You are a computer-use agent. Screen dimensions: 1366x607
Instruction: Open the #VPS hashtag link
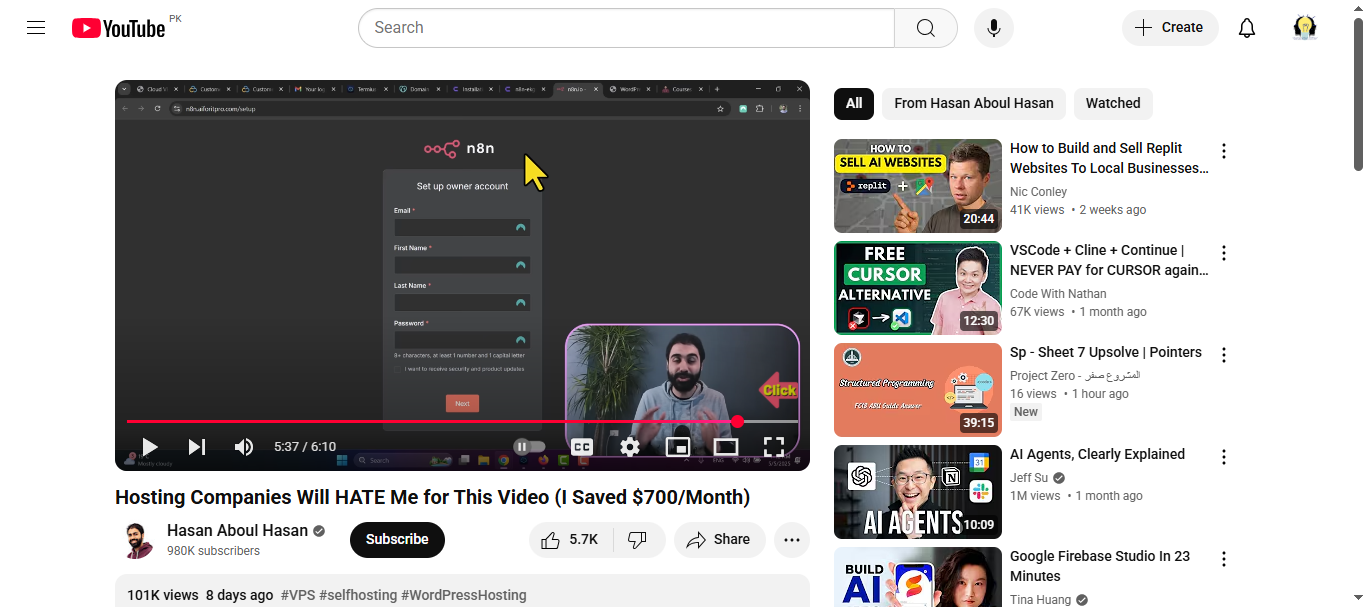point(298,595)
